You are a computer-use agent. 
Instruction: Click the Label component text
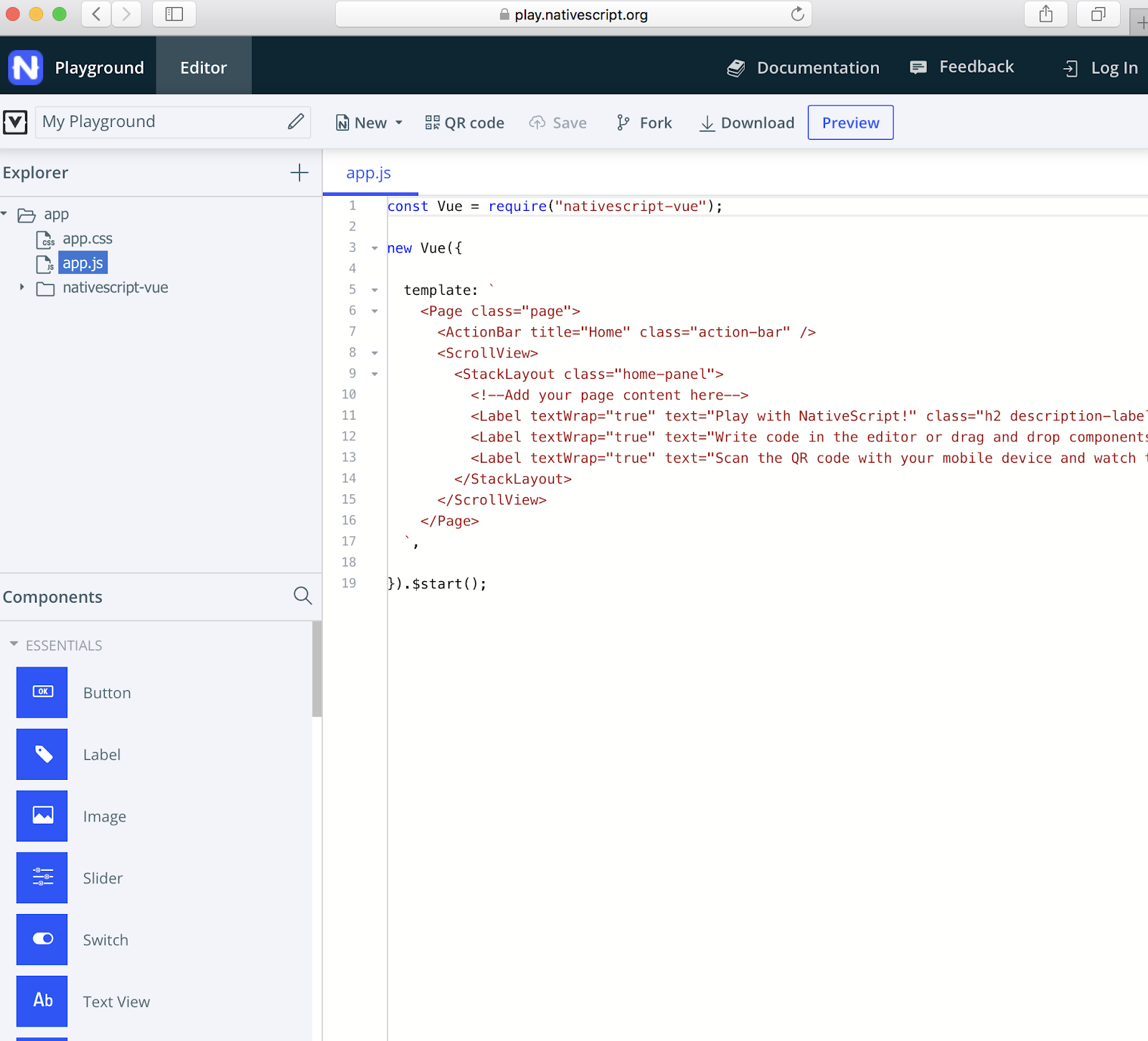(x=102, y=755)
